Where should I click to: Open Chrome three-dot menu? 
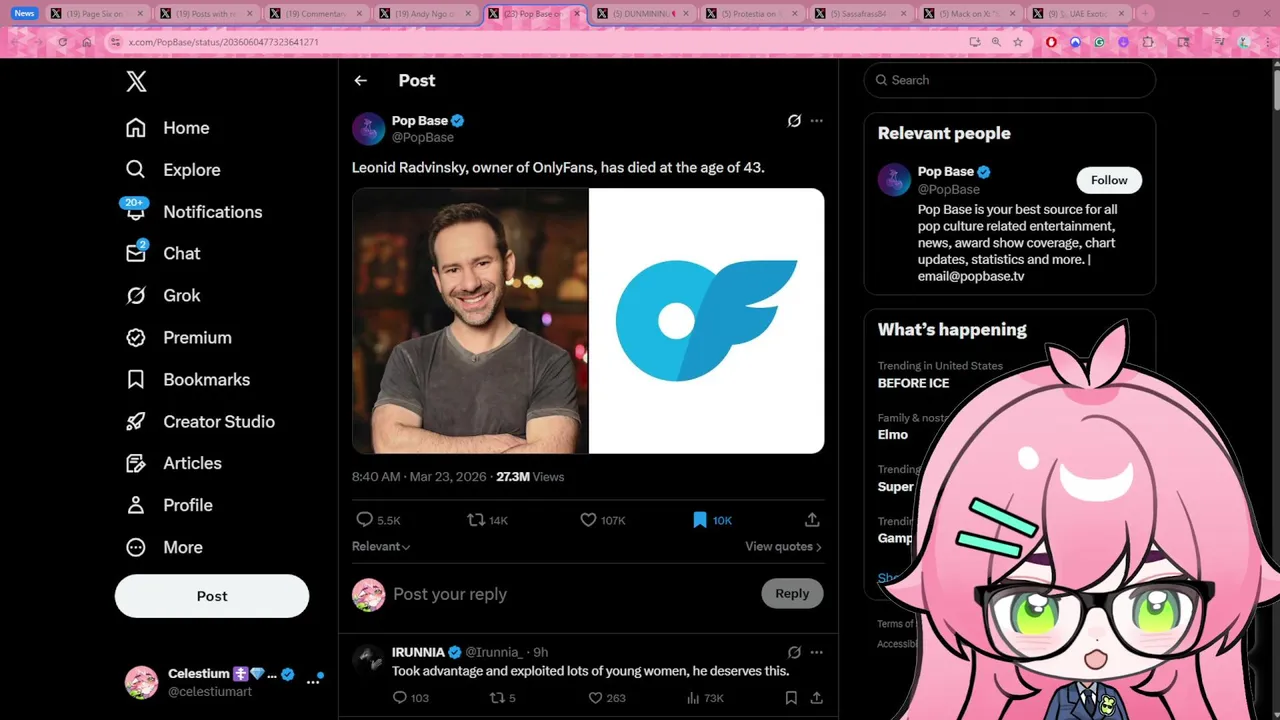tap(1266, 42)
